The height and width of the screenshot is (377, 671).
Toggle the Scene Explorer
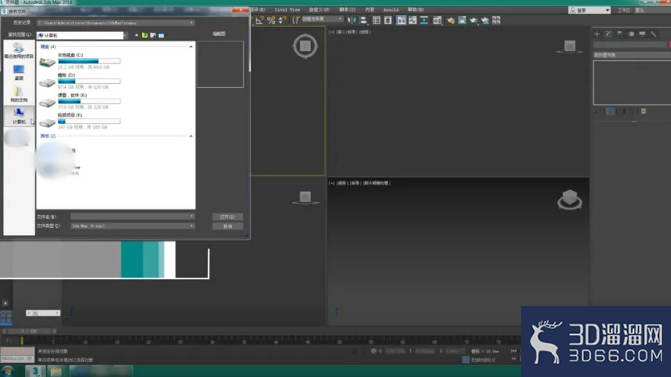[377, 20]
